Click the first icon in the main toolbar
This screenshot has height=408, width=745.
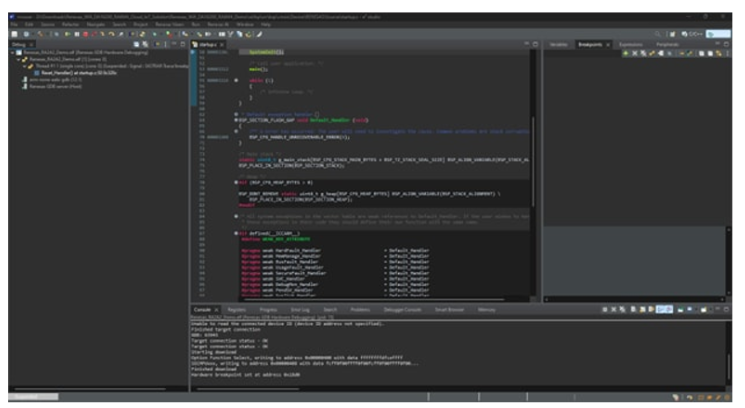(x=14, y=34)
